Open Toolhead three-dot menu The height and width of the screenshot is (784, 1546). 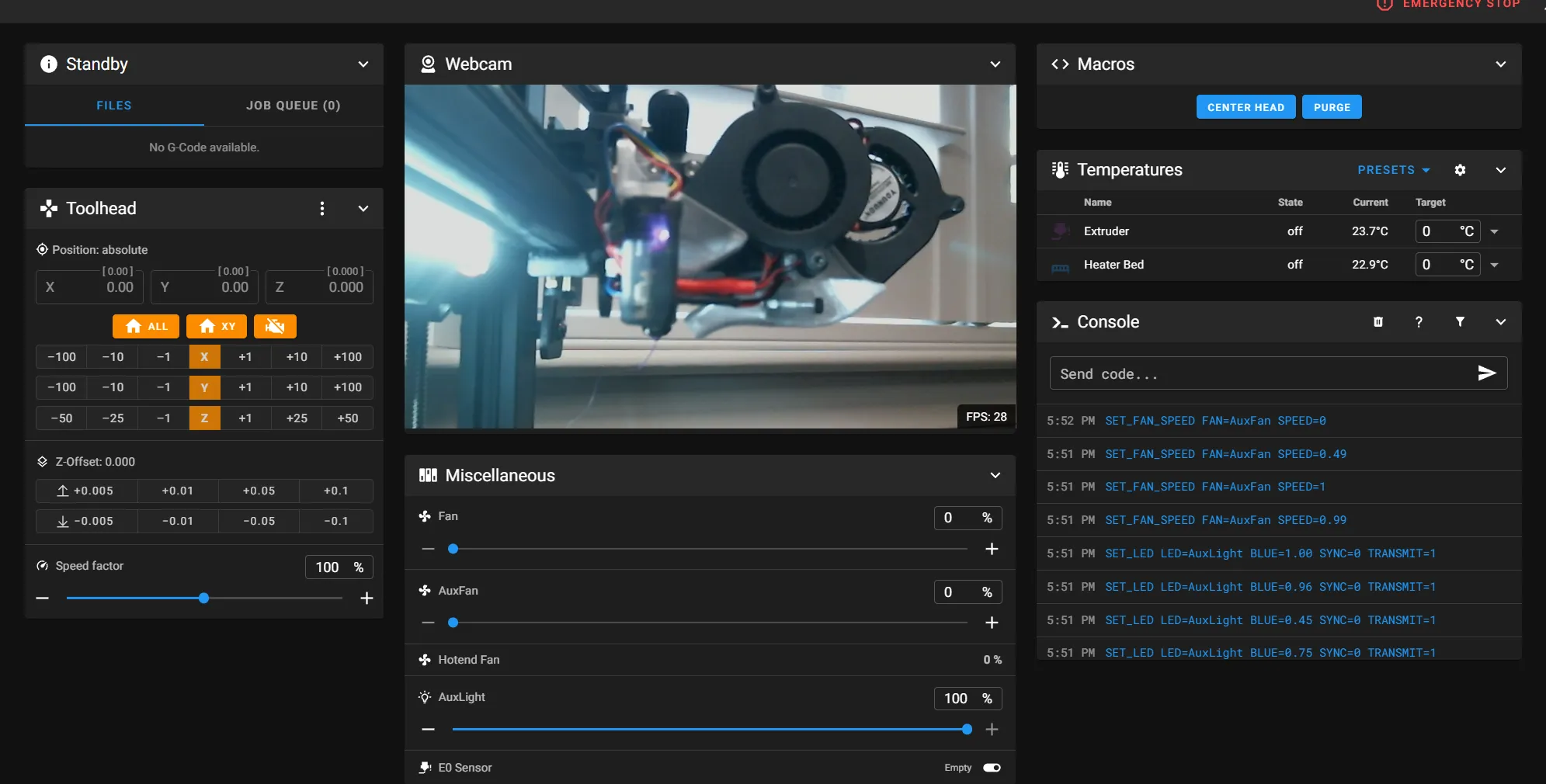point(322,209)
